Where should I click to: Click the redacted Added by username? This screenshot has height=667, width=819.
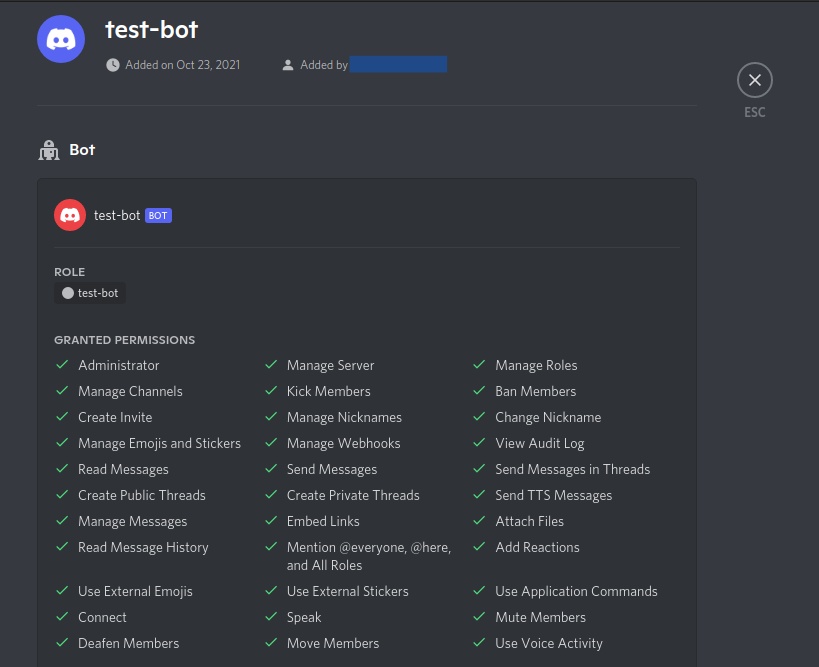click(399, 64)
